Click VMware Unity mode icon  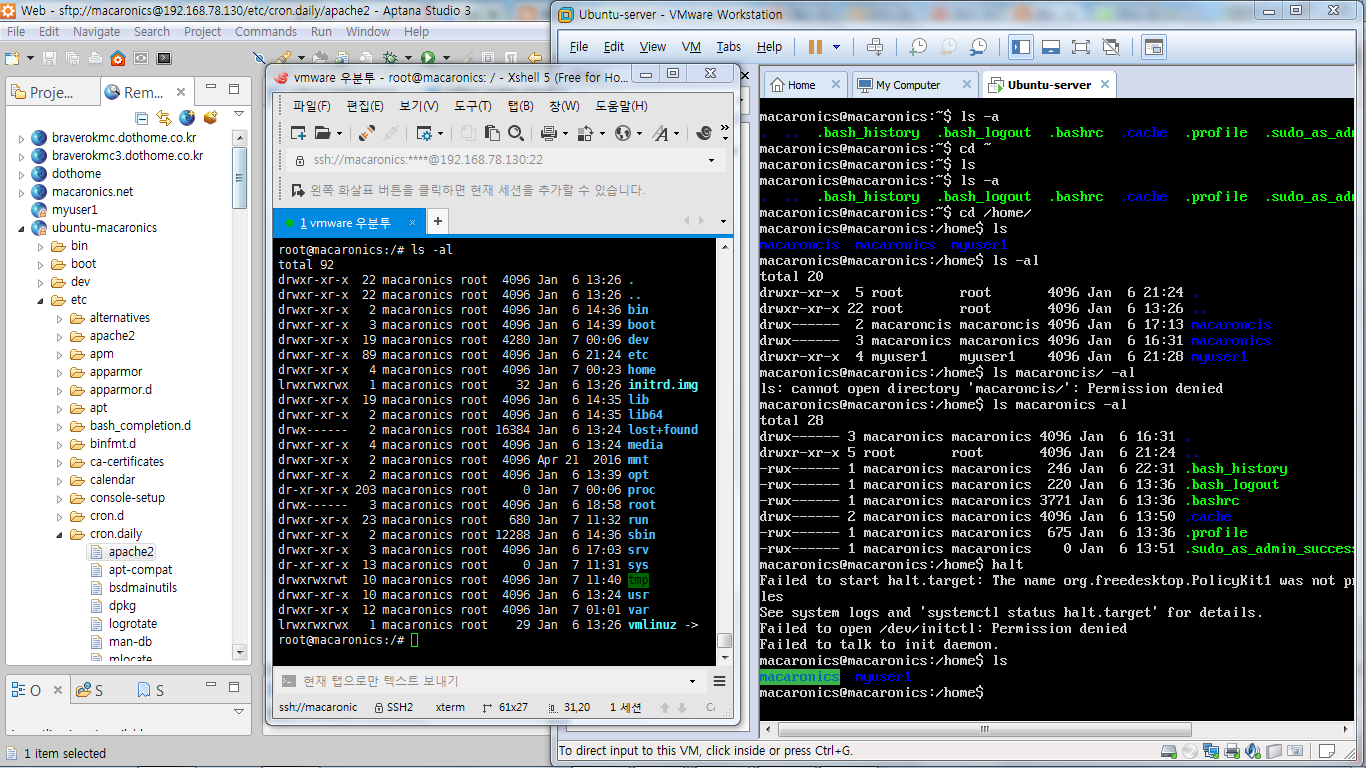click(x=1111, y=47)
